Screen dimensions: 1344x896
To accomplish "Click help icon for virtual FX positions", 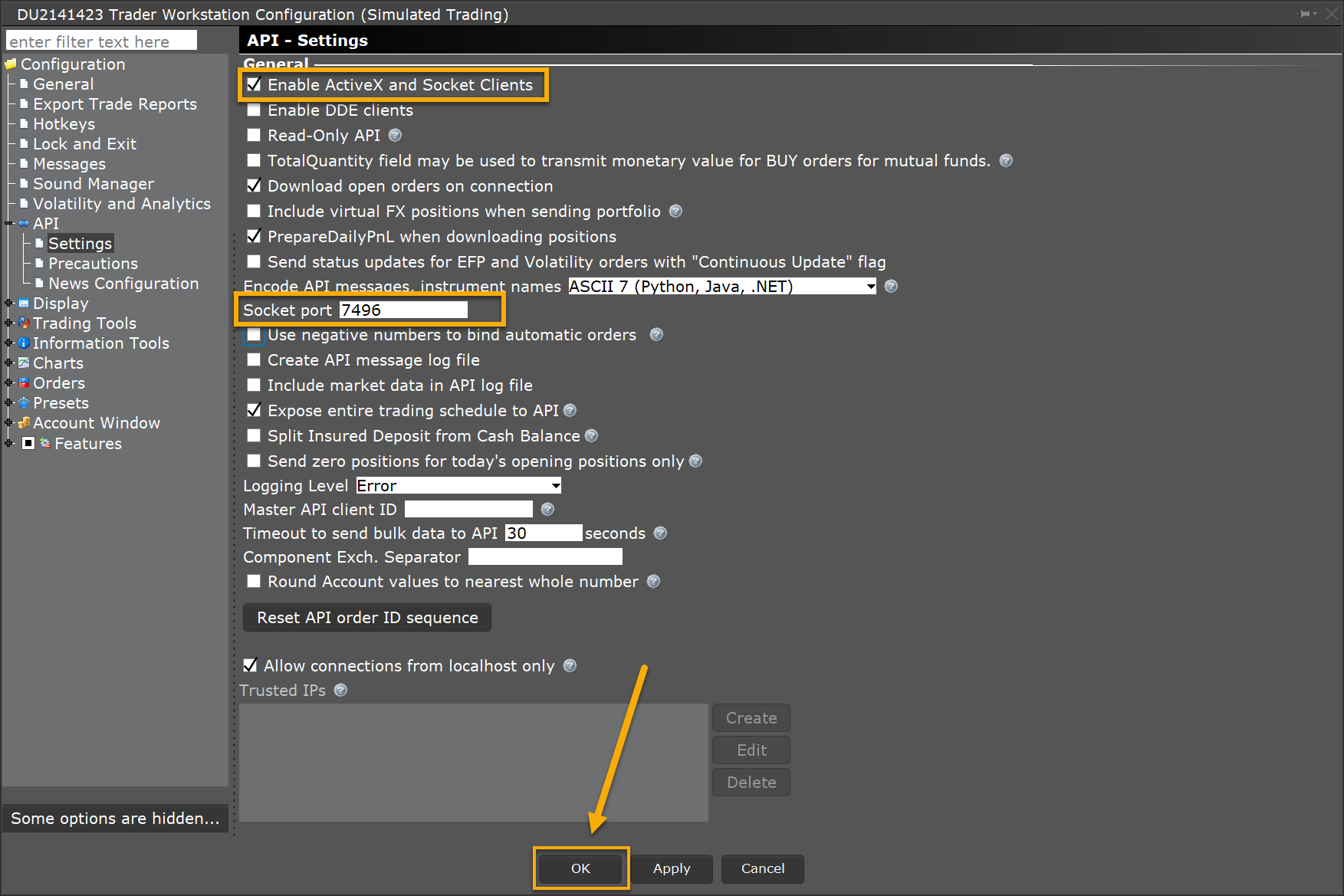I will [675, 211].
